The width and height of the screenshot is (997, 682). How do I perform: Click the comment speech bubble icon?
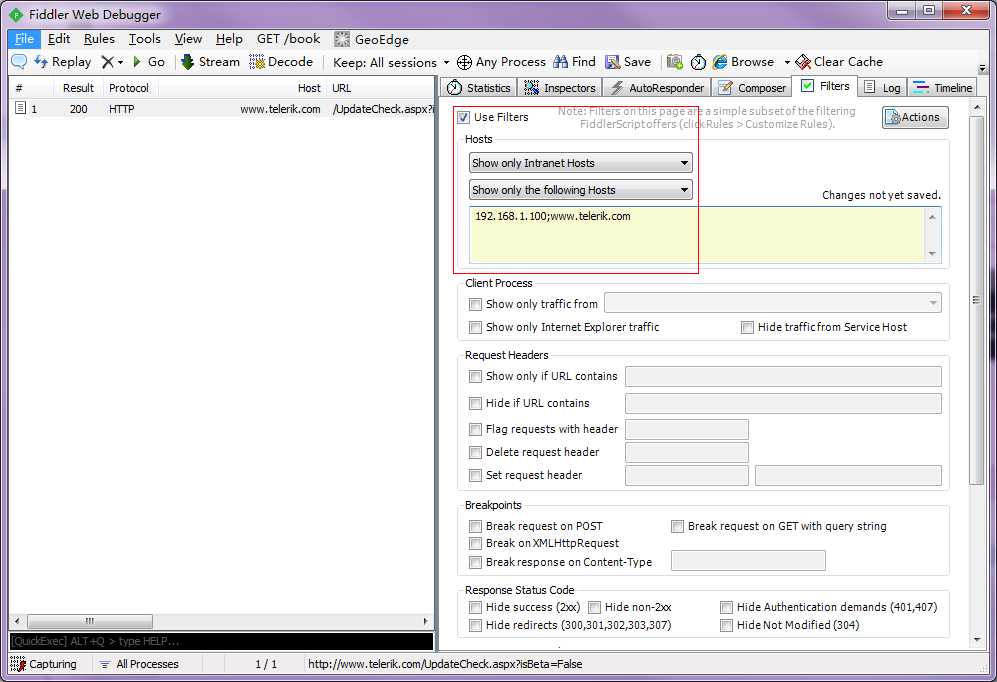point(19,62)
